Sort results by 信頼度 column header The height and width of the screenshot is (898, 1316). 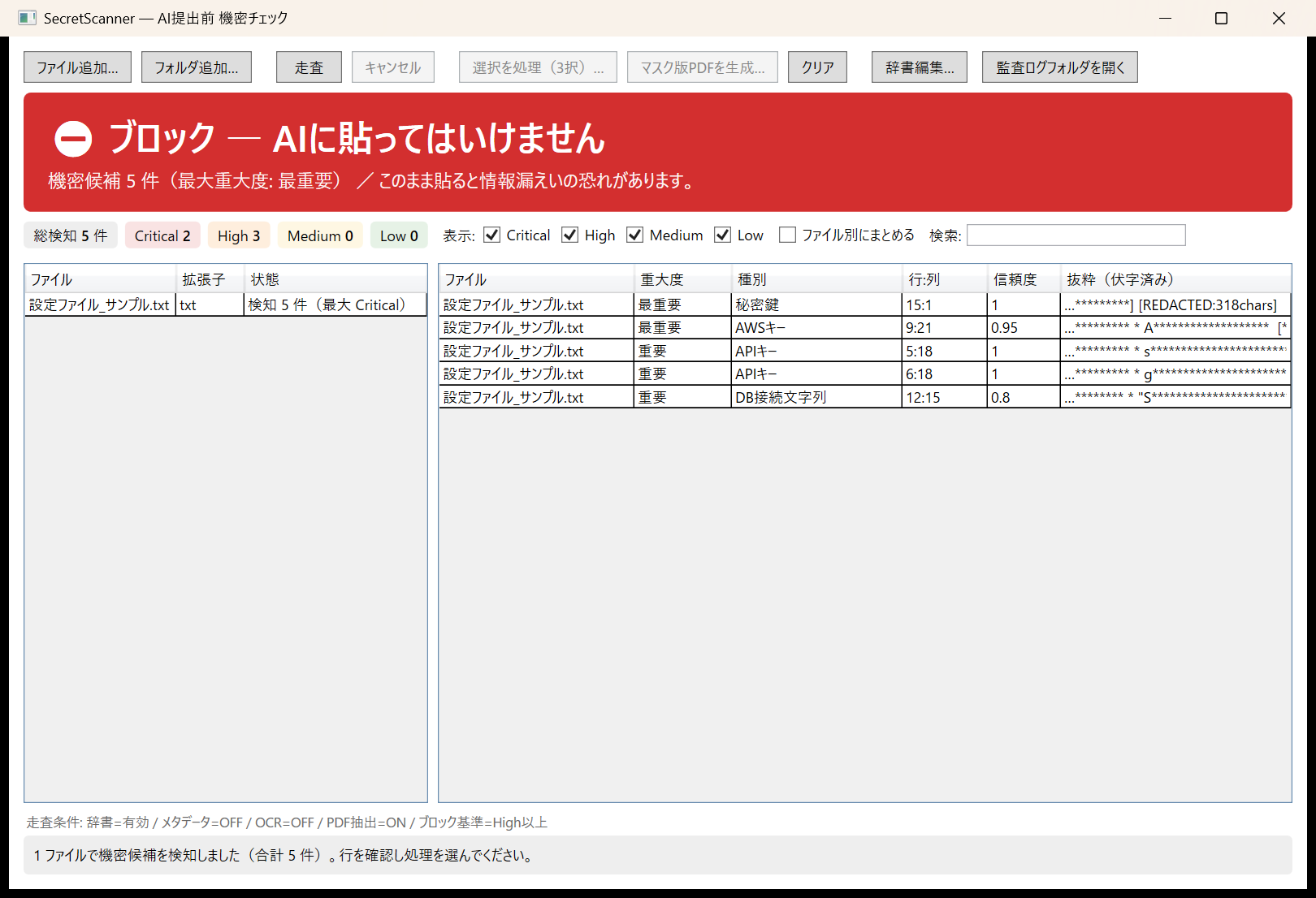click(1024, 279)
